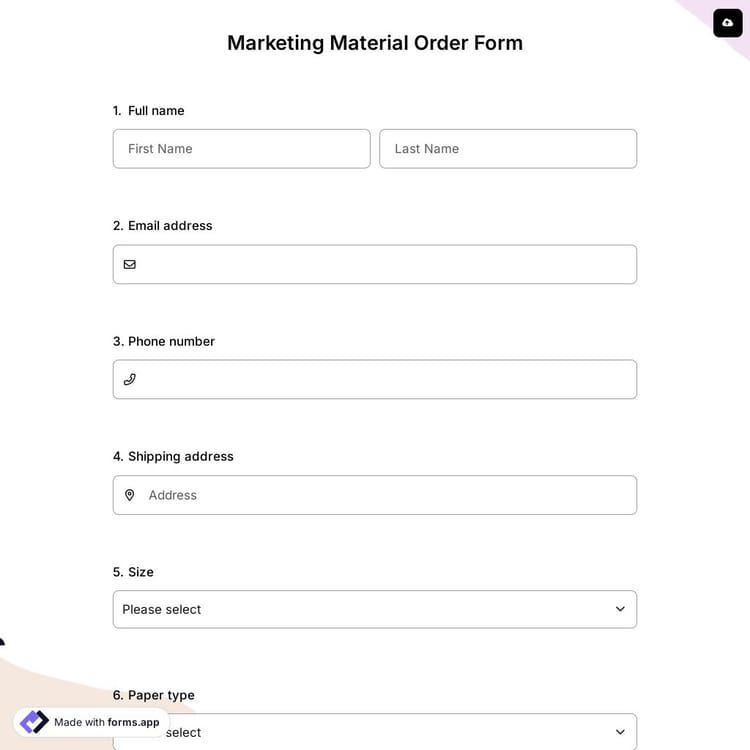Click the 'Shipping address' question label
The image size is (750, 750).
click(x=180, y=456)
